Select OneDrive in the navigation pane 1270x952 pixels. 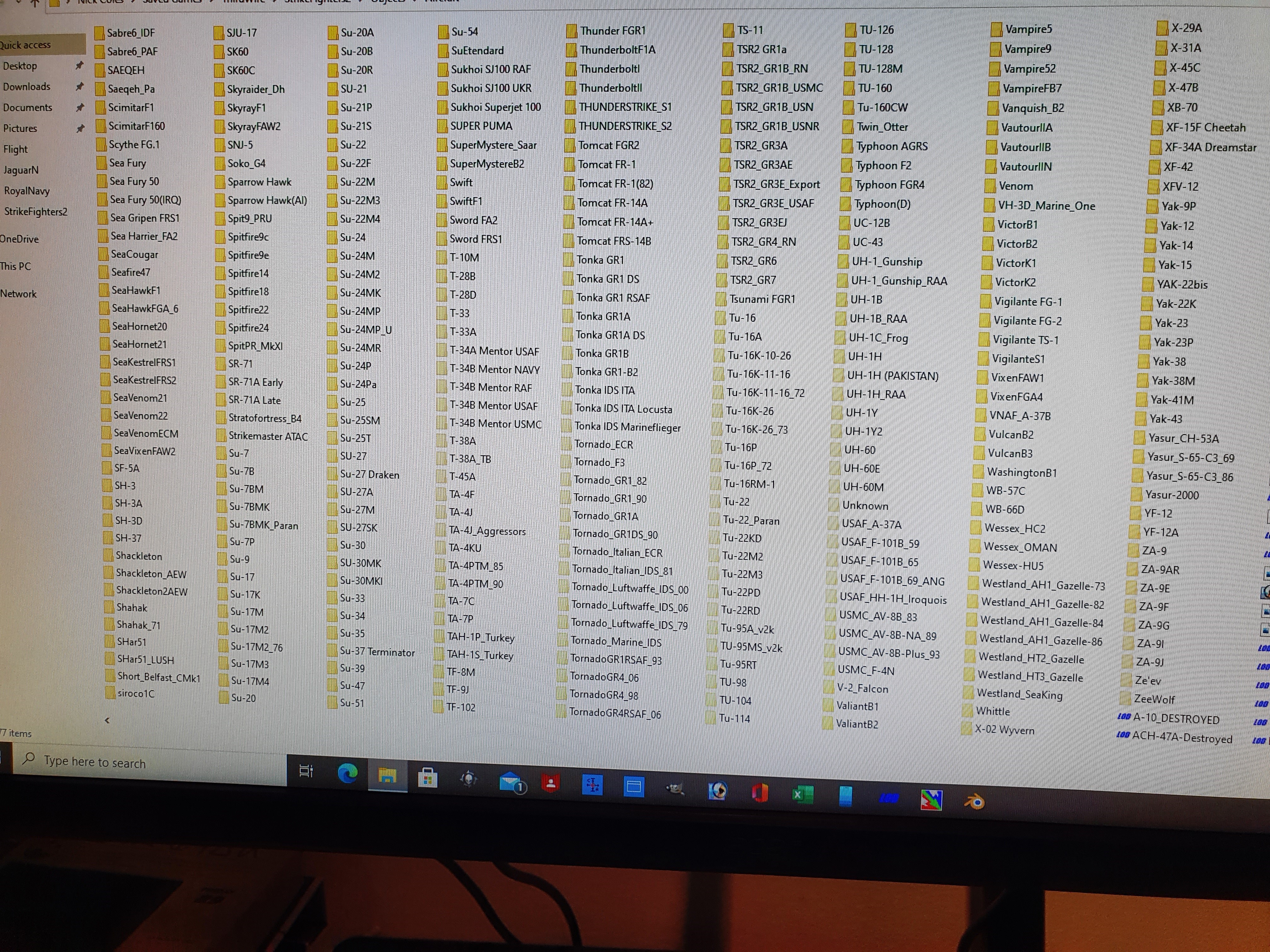point(20,239)
